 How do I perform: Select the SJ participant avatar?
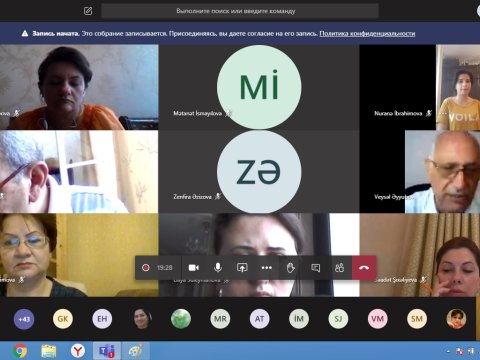[338, 319]
